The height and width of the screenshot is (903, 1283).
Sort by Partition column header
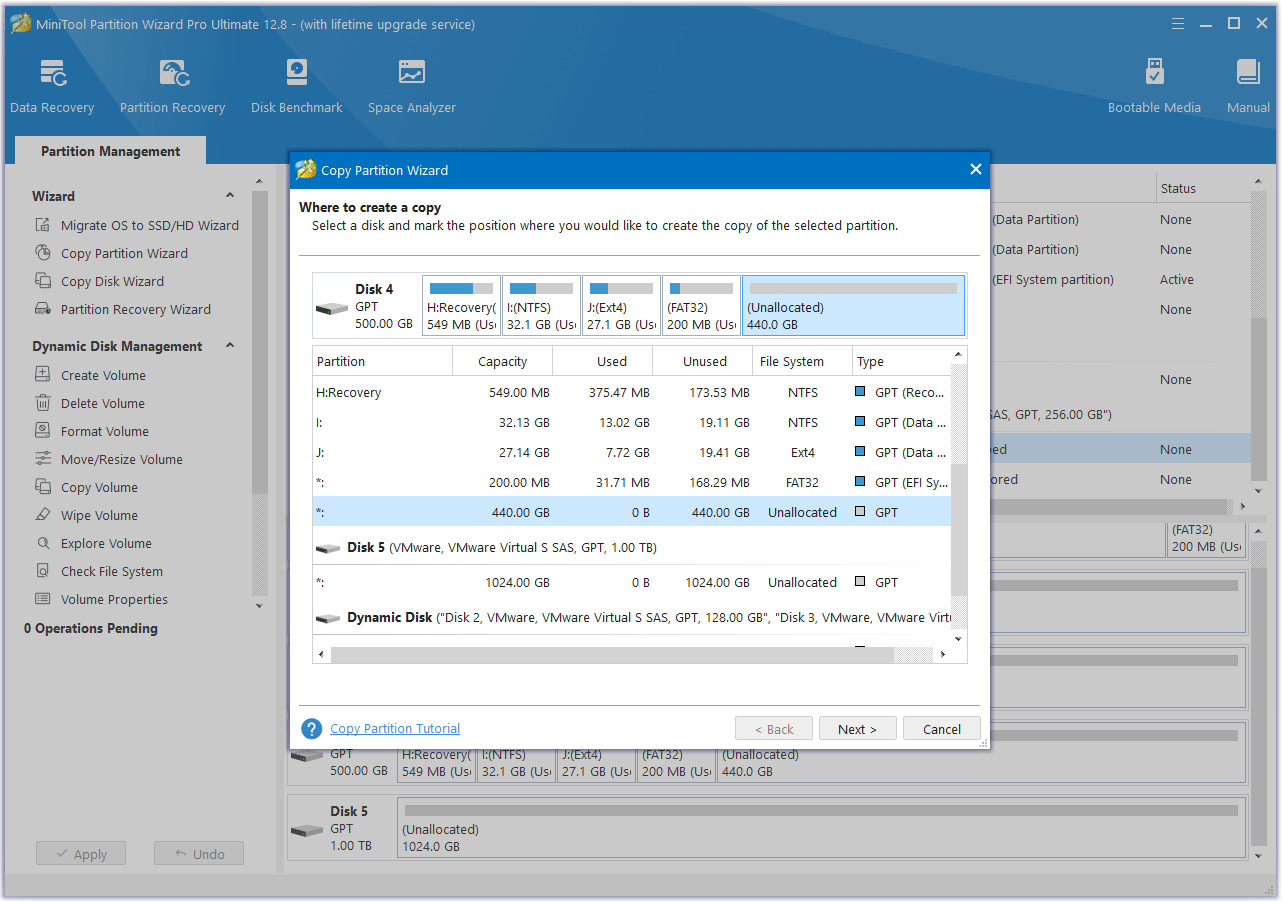[x=383, y=361]
